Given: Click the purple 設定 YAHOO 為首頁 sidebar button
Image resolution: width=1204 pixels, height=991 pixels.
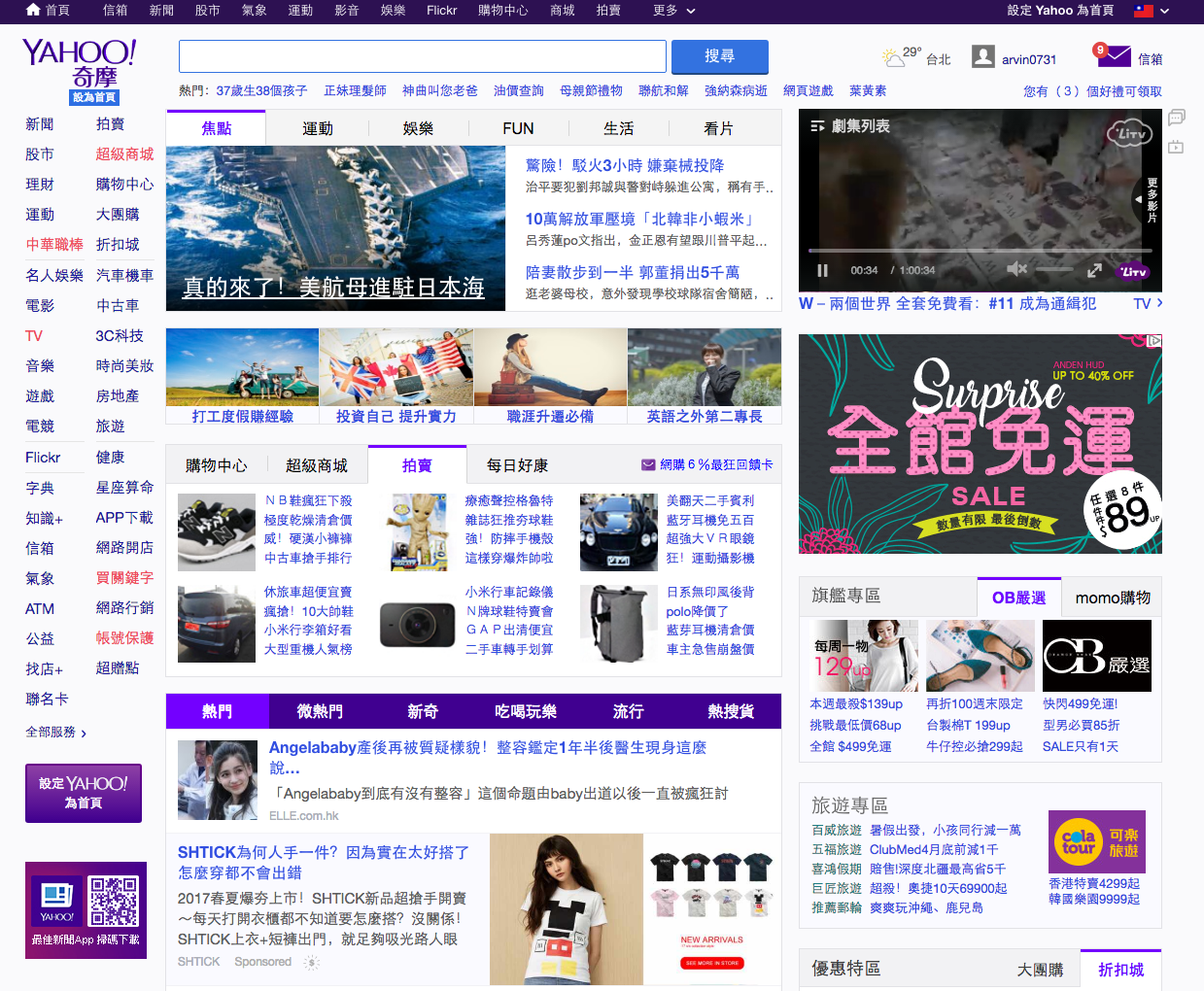Looking at the screenshot, I should point(84,793).
